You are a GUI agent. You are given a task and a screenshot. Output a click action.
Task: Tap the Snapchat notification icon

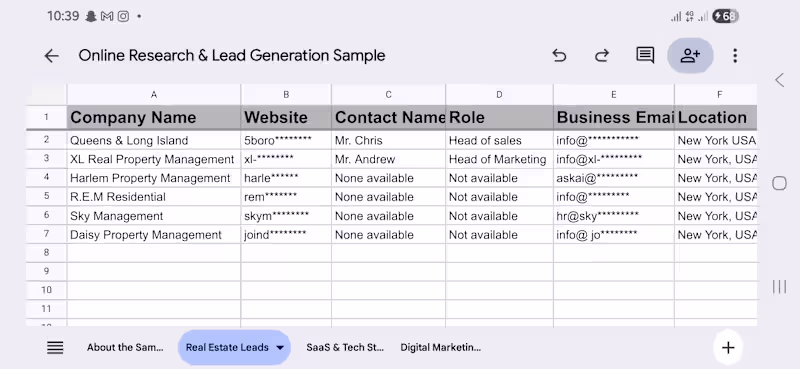click(x=91, y=16)
